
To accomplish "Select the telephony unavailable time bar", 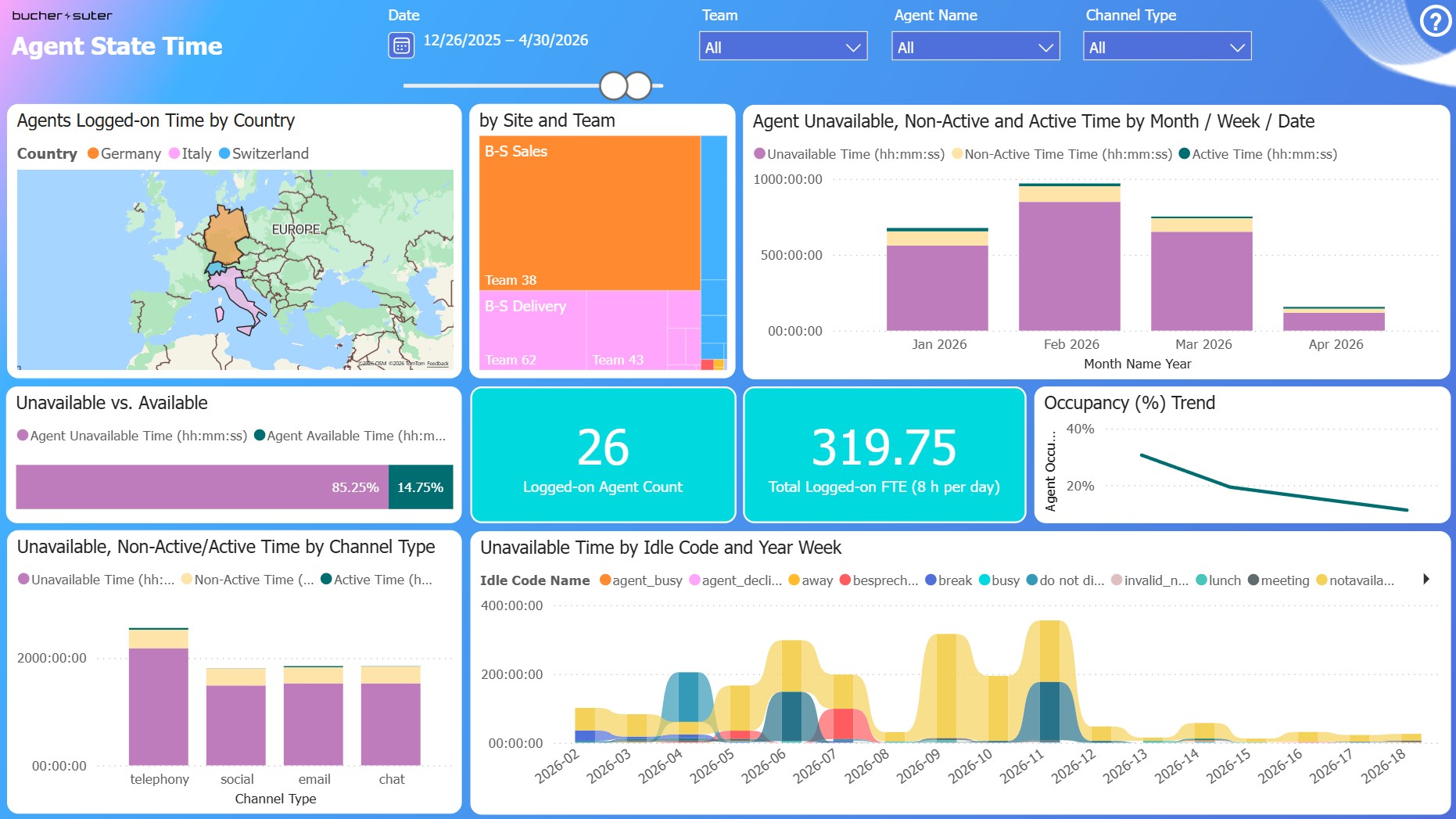I will coord(159,707).
